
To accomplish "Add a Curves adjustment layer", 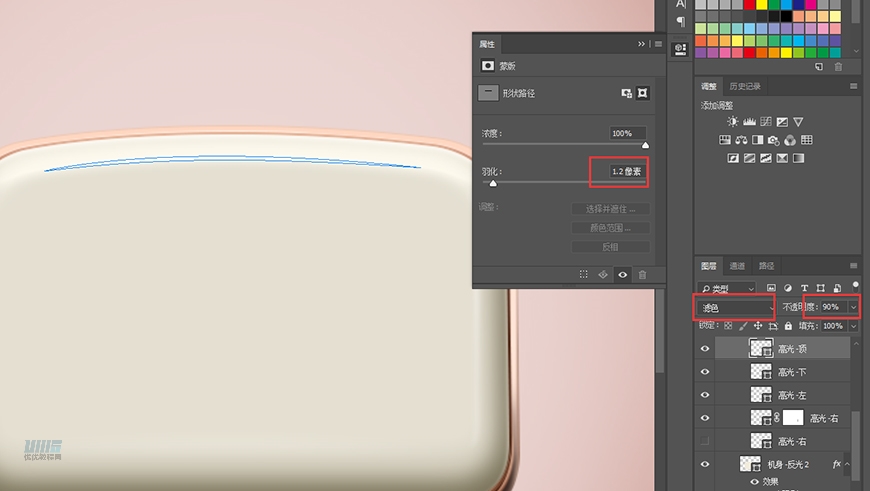I will click(x=766, y=122).
